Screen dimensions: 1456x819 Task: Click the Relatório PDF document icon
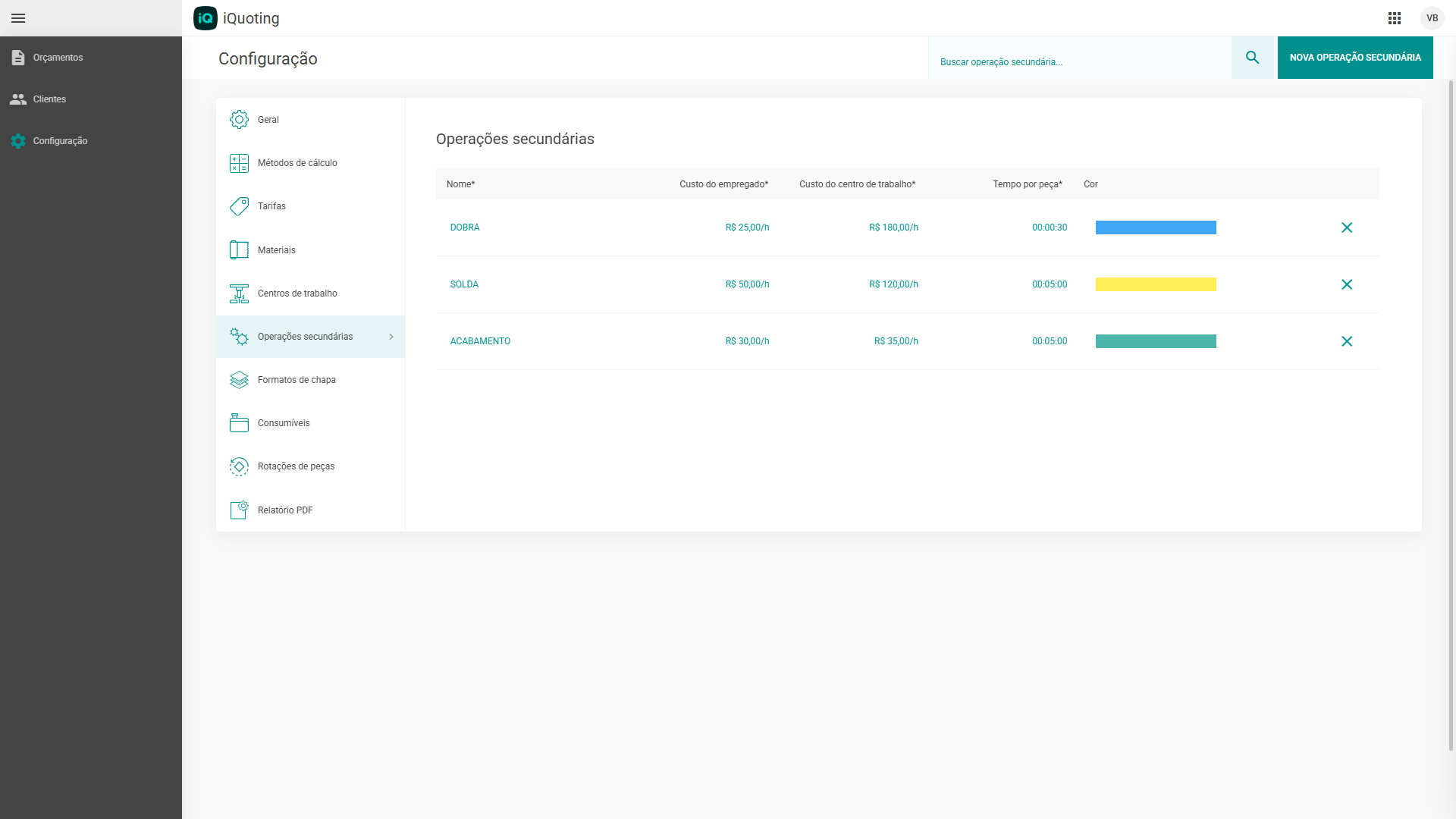(239, 510)
